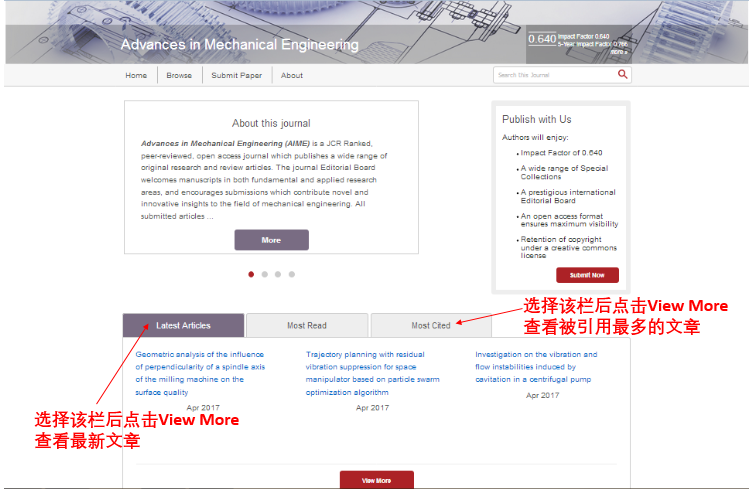
Task: Click the Submit Now button
Action: 587,275
